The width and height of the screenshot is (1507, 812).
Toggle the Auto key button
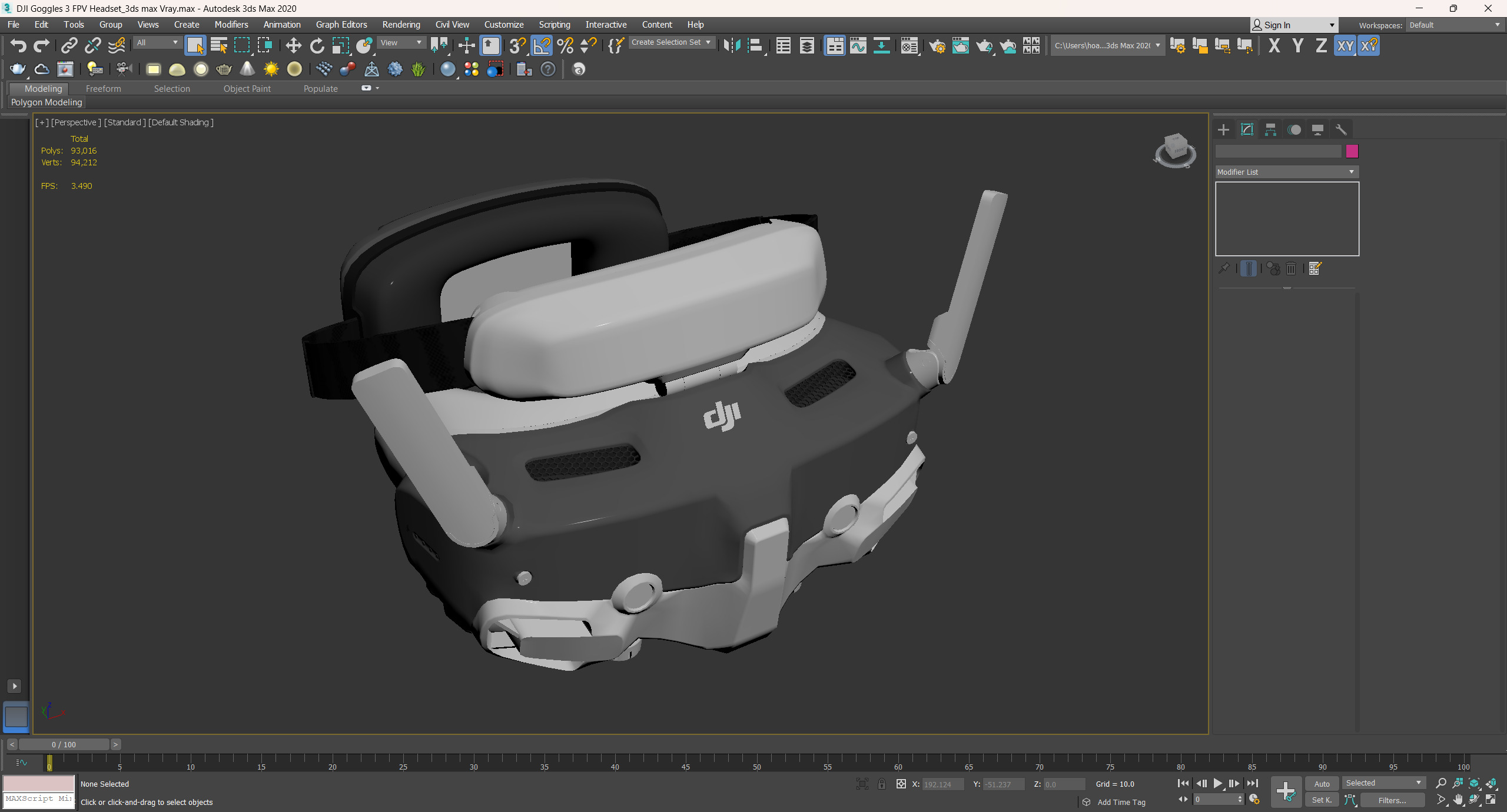point(1322,784)
